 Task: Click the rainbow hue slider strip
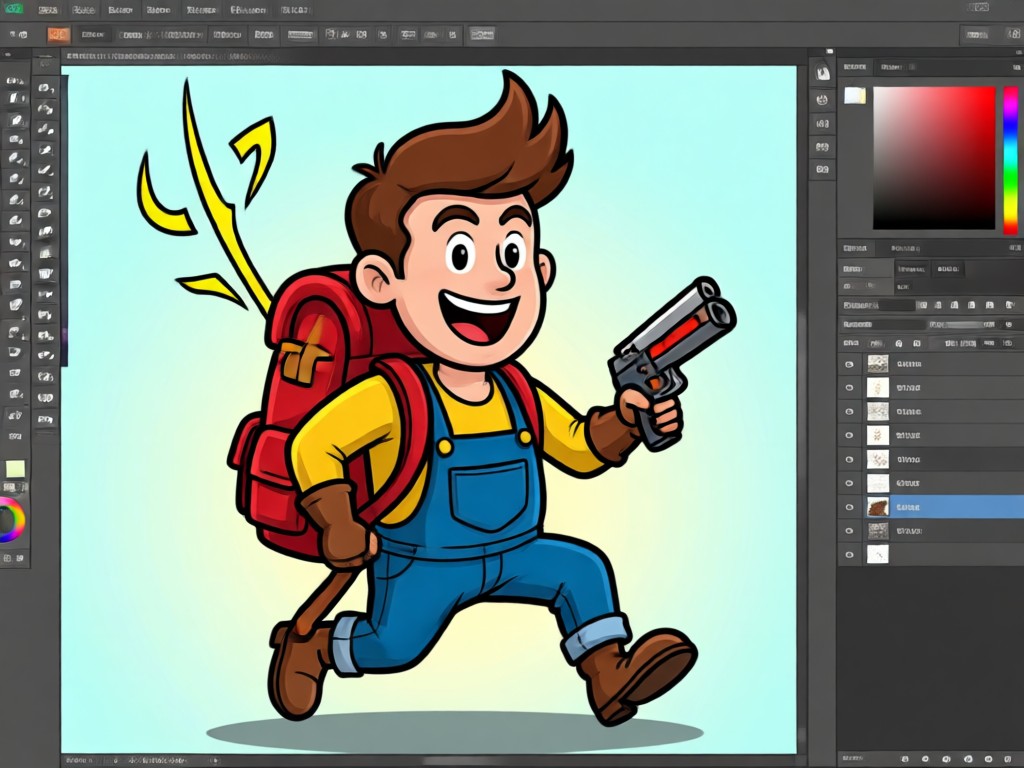(1010, 160)
